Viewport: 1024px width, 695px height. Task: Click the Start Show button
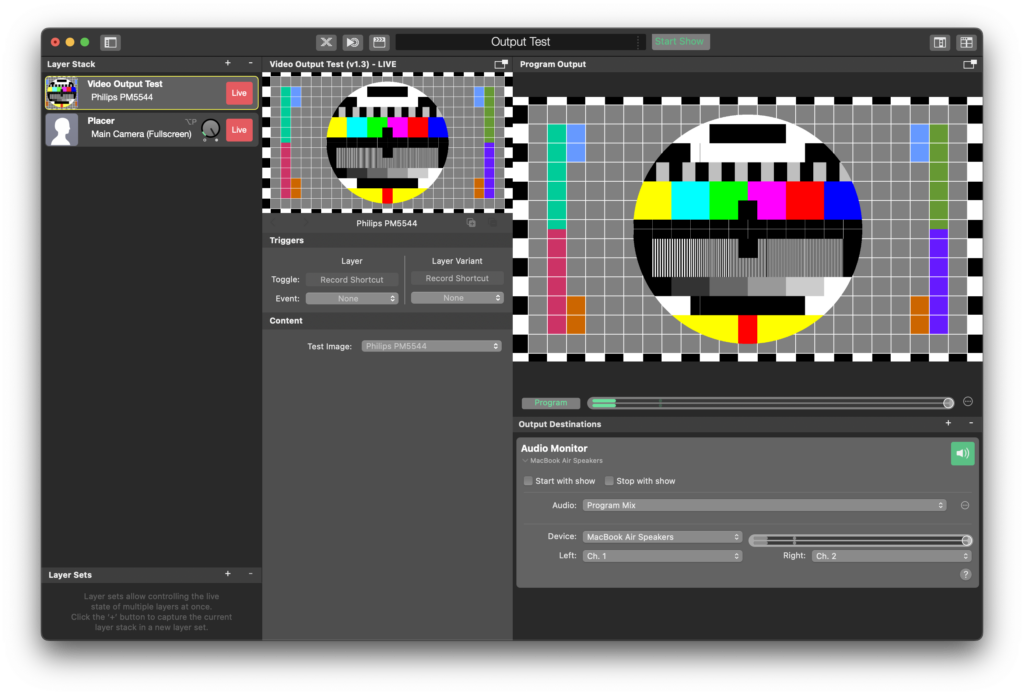coord(680,42)
